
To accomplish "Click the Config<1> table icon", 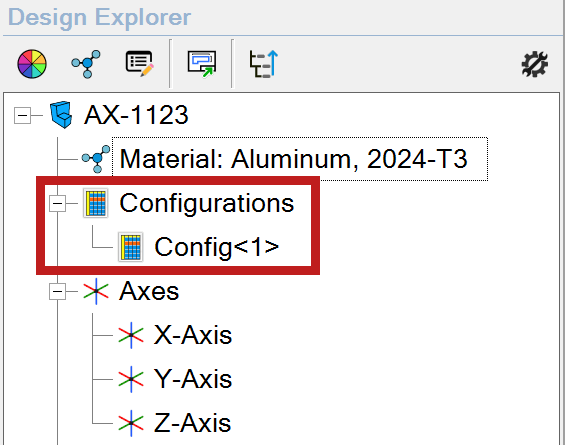I will [x=130, y=247].
